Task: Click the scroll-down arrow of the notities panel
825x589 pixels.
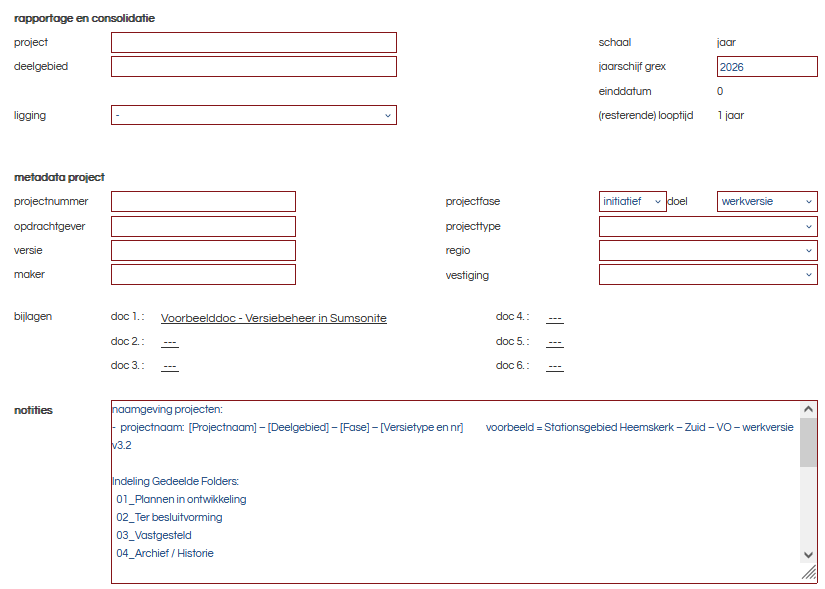Action: pyautogui.click(x=808, y=556)
